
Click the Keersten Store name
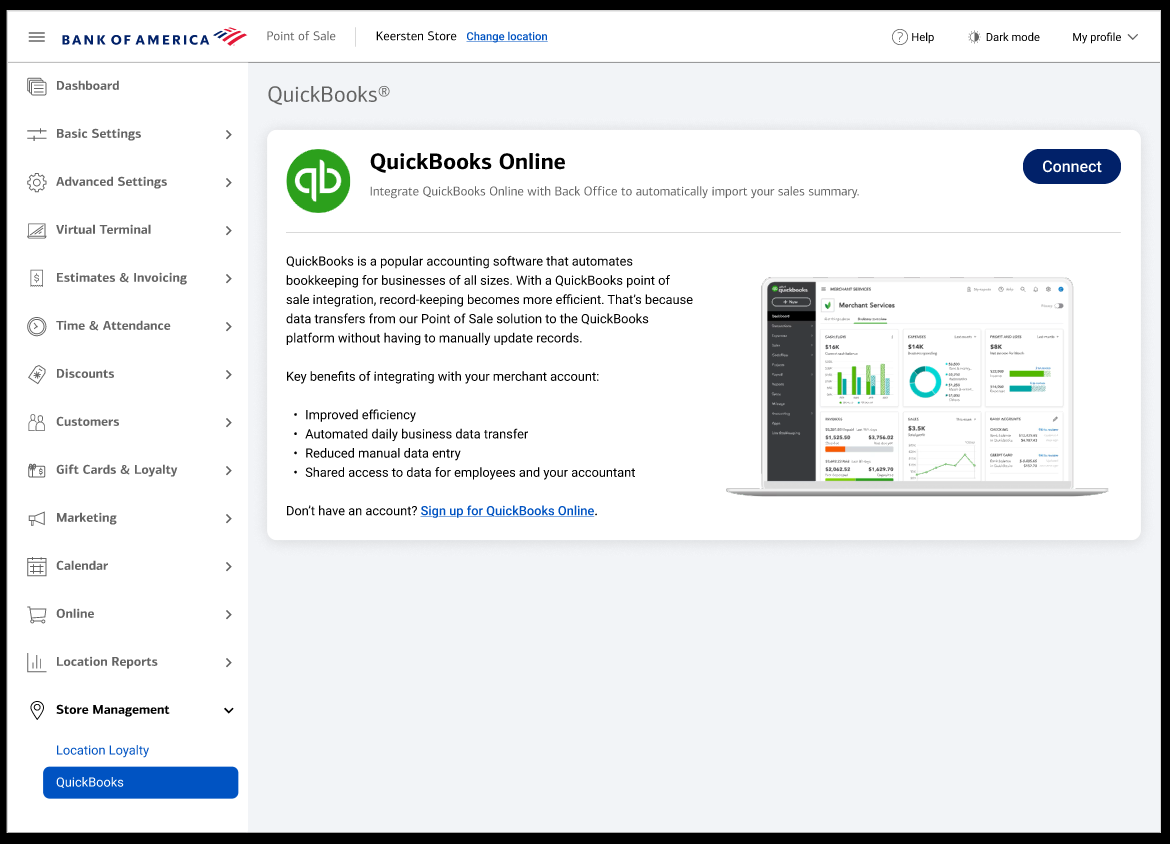[x=416, y=36]
